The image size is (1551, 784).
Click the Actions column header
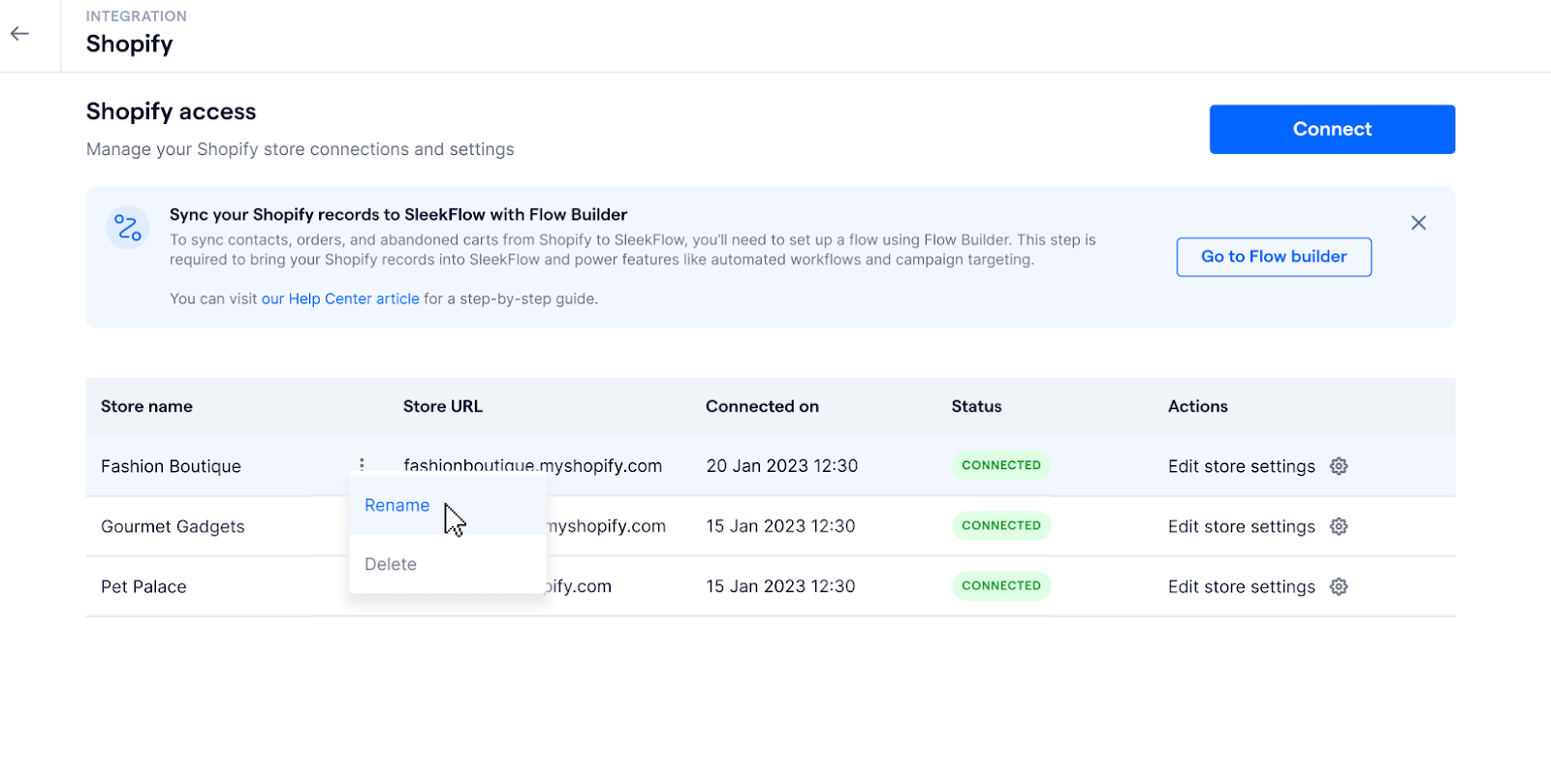pos(1198,406)
